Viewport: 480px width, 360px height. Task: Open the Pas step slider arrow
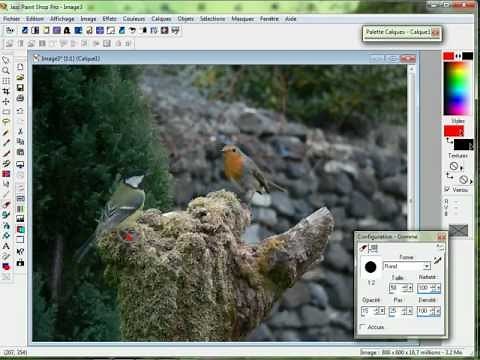tap(410, 311)
